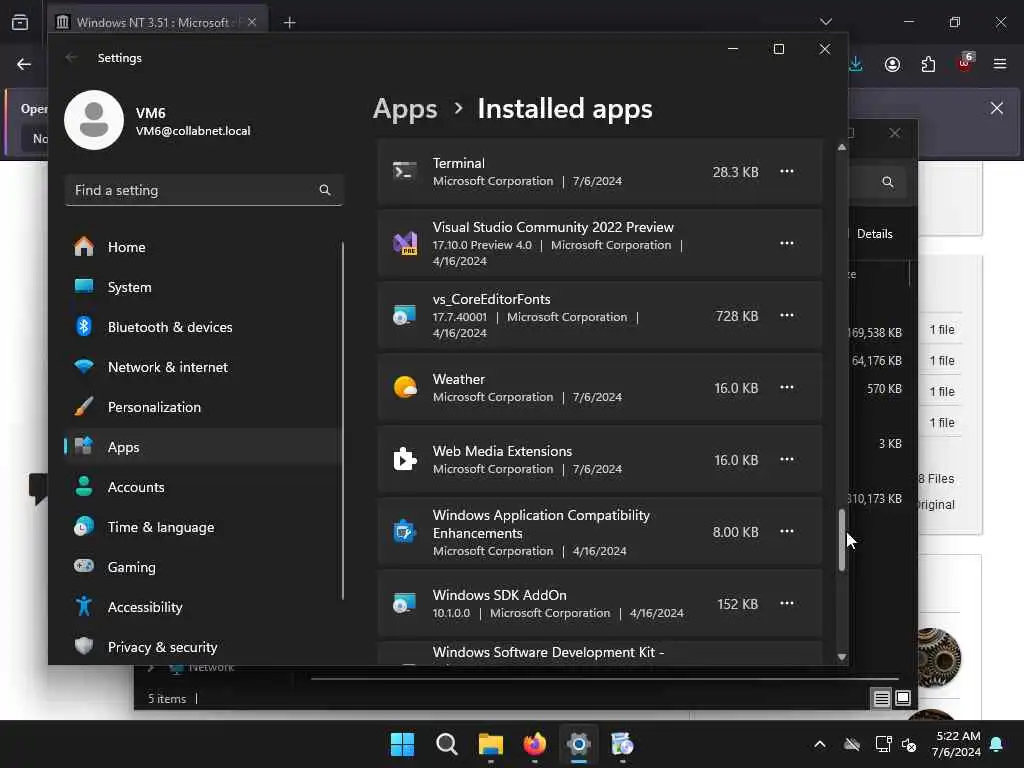Click the scroll down arrow of apps list
The width and height of the screenshot is (1024, 768).
tap(842, 657)
